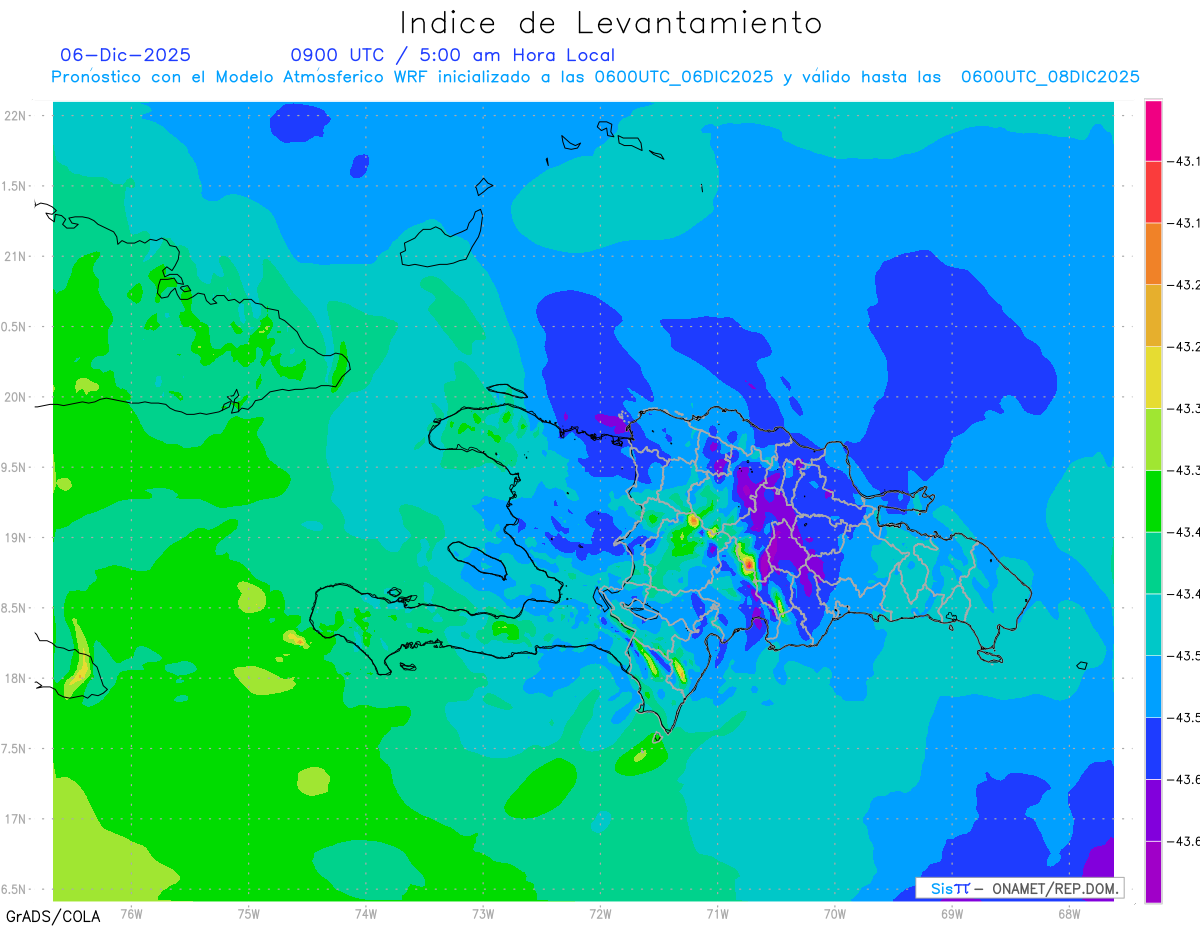Click the "75W" longitude label

[x=249, y=913]
